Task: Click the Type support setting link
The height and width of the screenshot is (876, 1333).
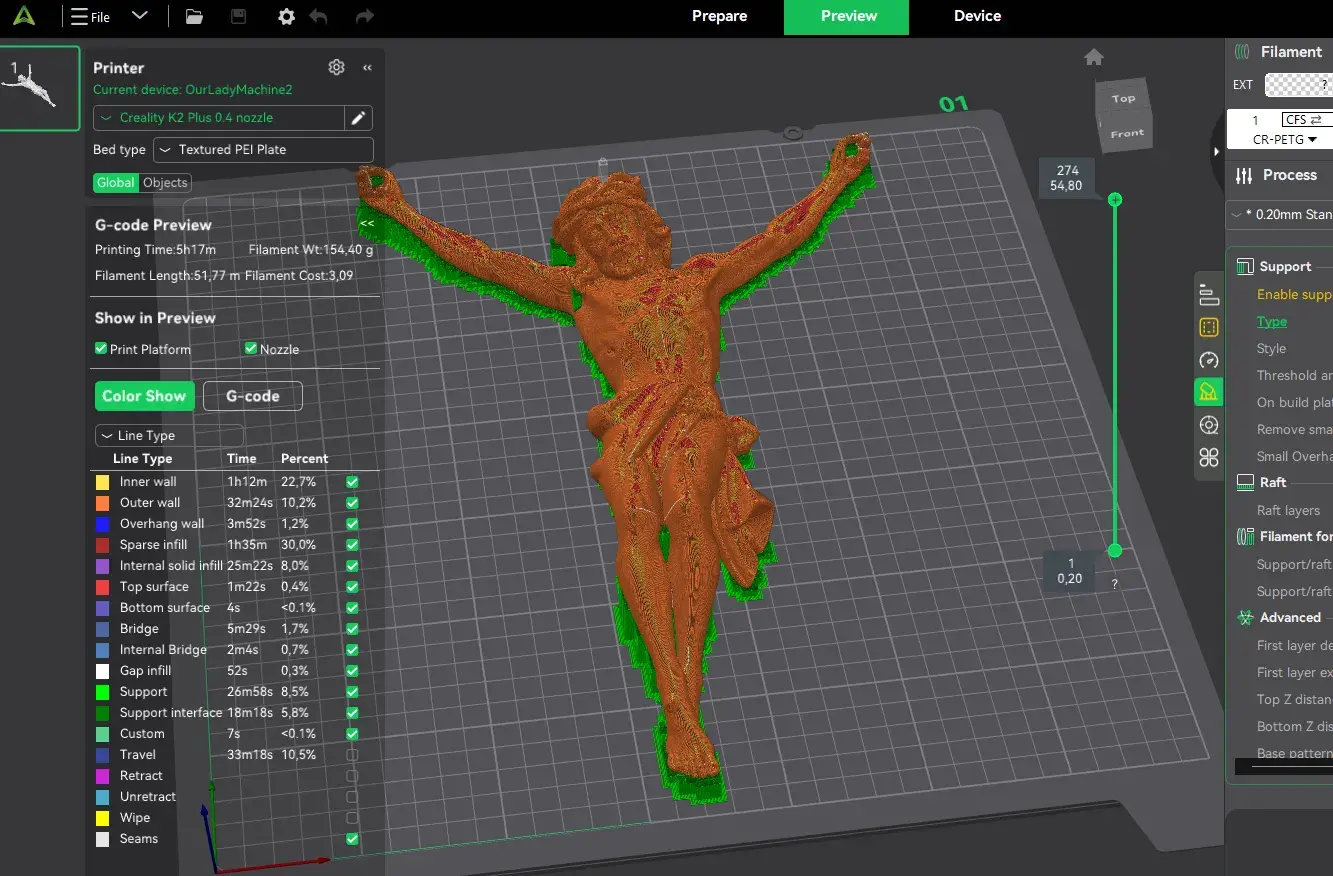Action: coord(1272,322)
